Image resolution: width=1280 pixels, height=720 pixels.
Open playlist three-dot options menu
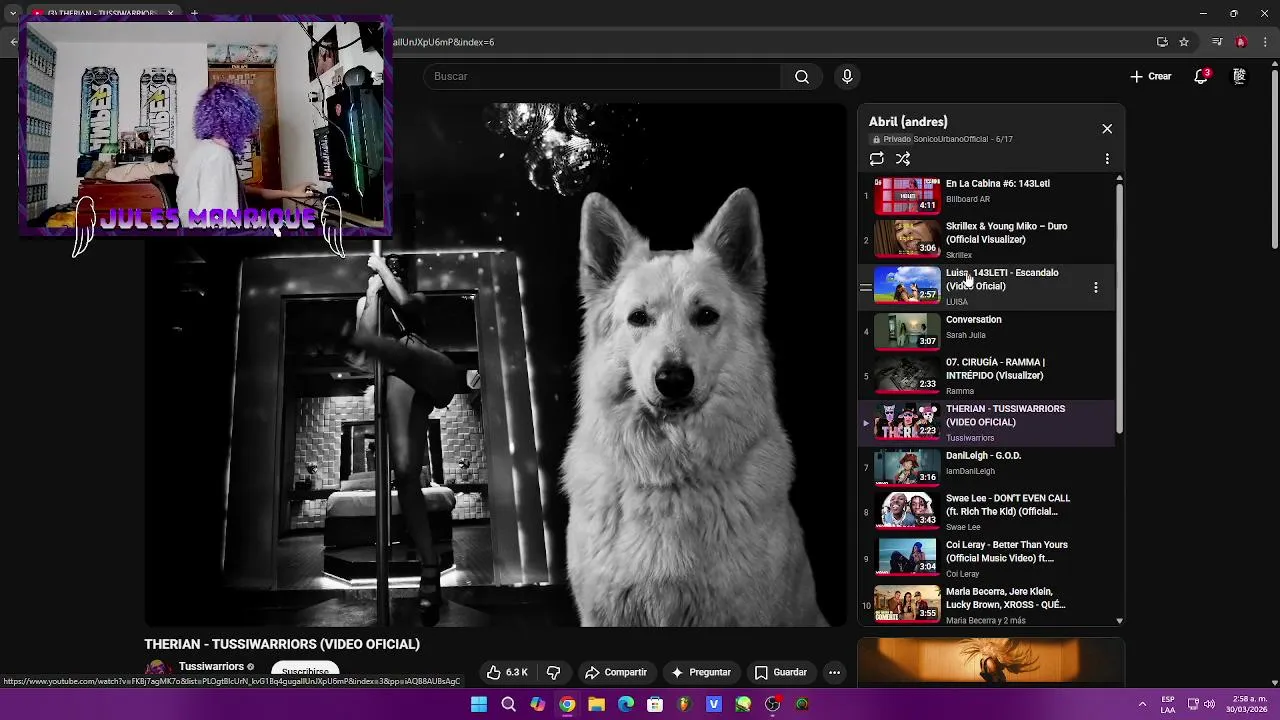point(1107,159)
